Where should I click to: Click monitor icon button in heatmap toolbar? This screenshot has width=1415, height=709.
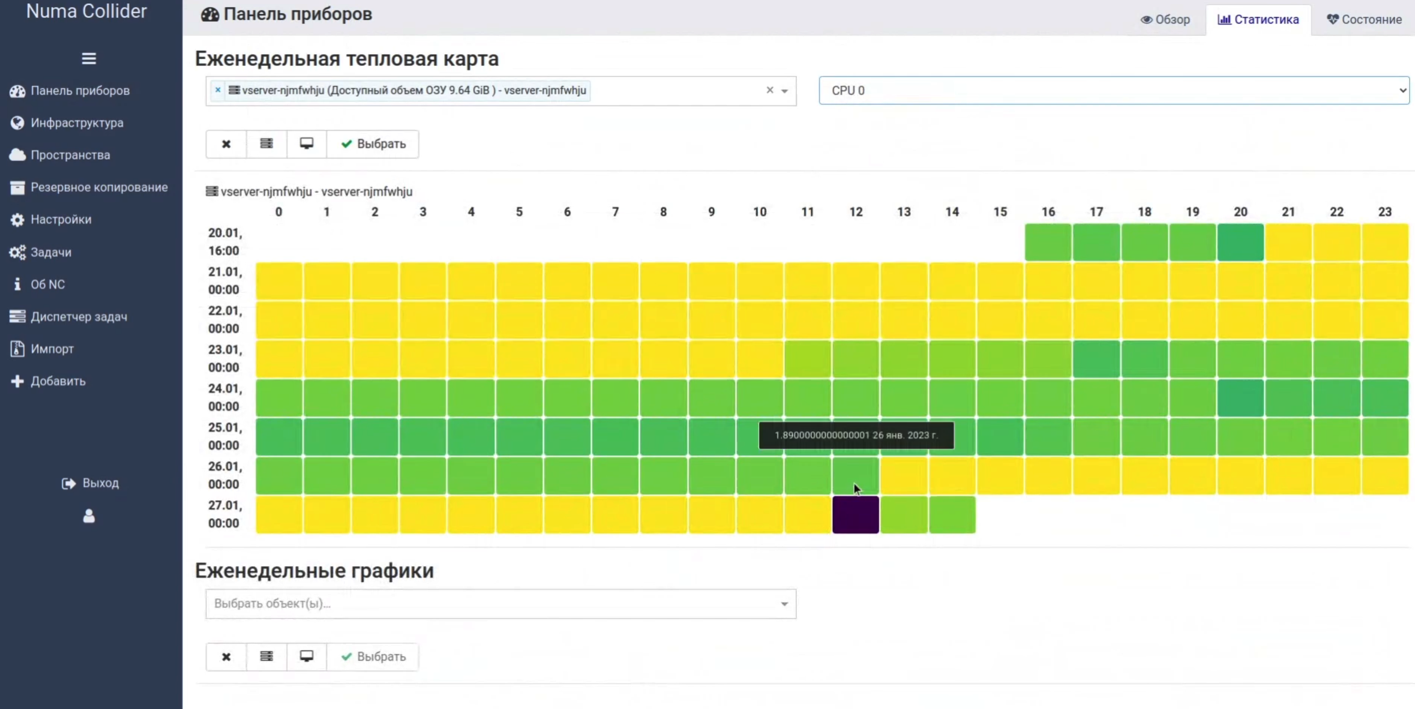[x=307, y=144]
